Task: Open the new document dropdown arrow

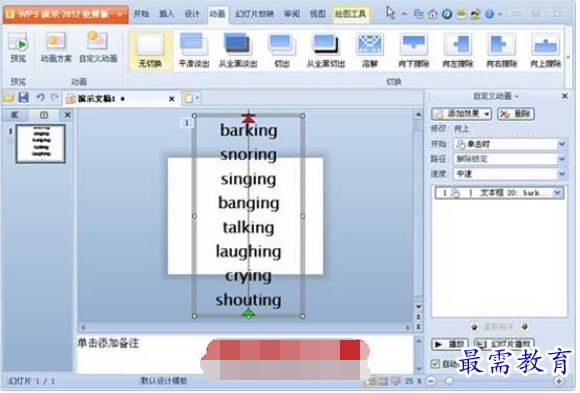Action: point(198,98)
